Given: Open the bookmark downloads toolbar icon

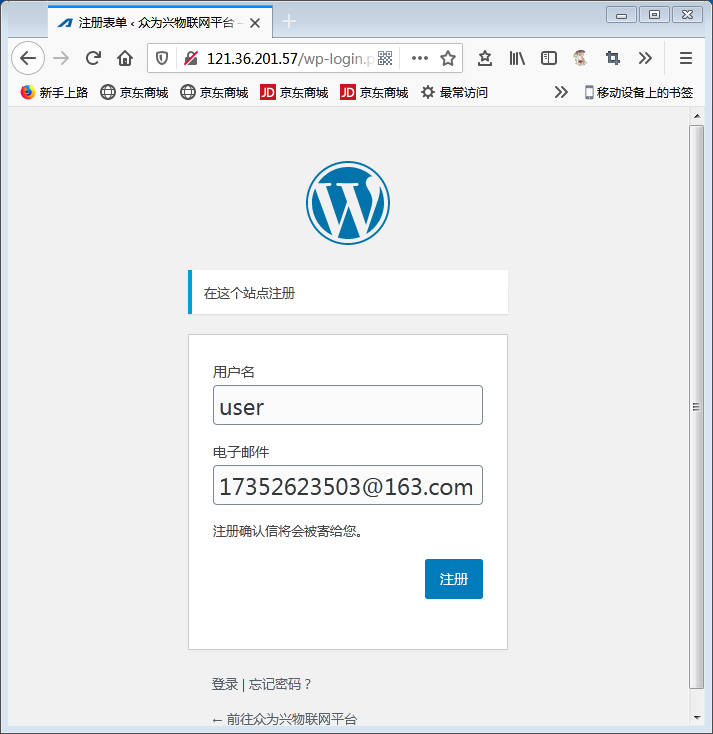Looking at the screenshot, I should tap(485, 58).
